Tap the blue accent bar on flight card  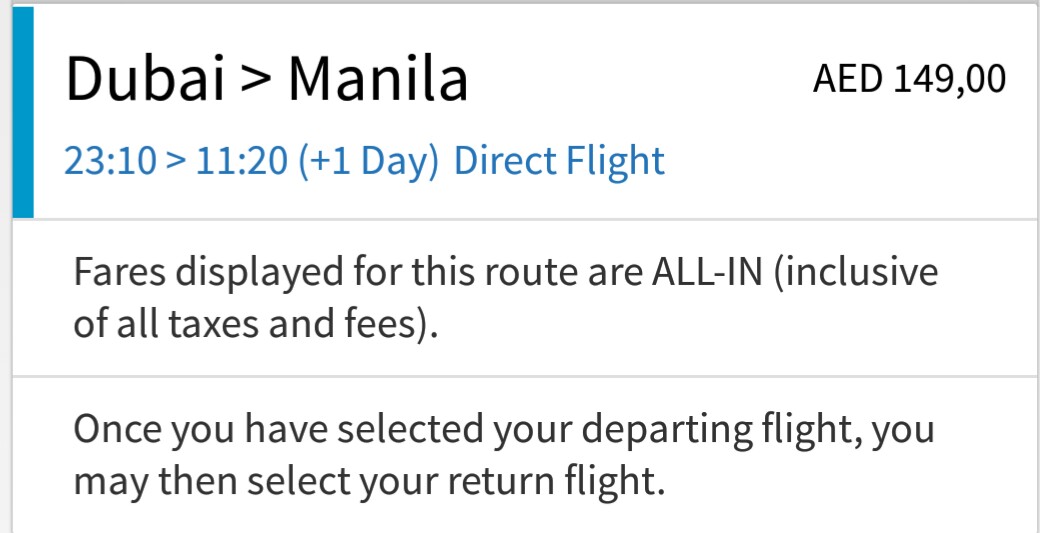coord(23,111)
